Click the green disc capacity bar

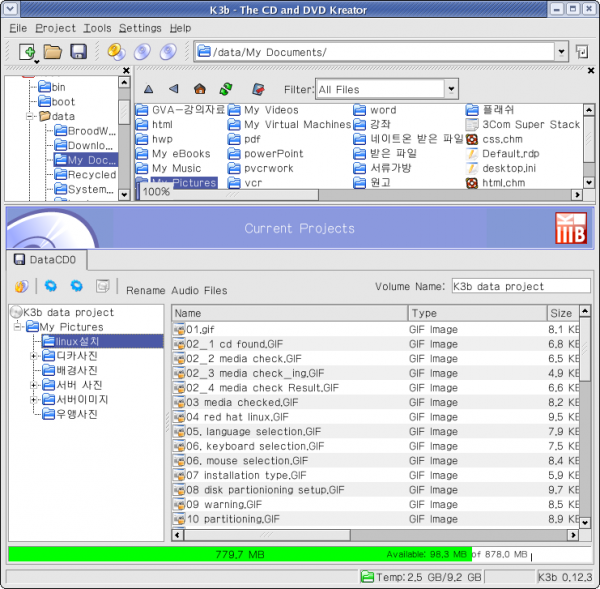tap(240, 554)
